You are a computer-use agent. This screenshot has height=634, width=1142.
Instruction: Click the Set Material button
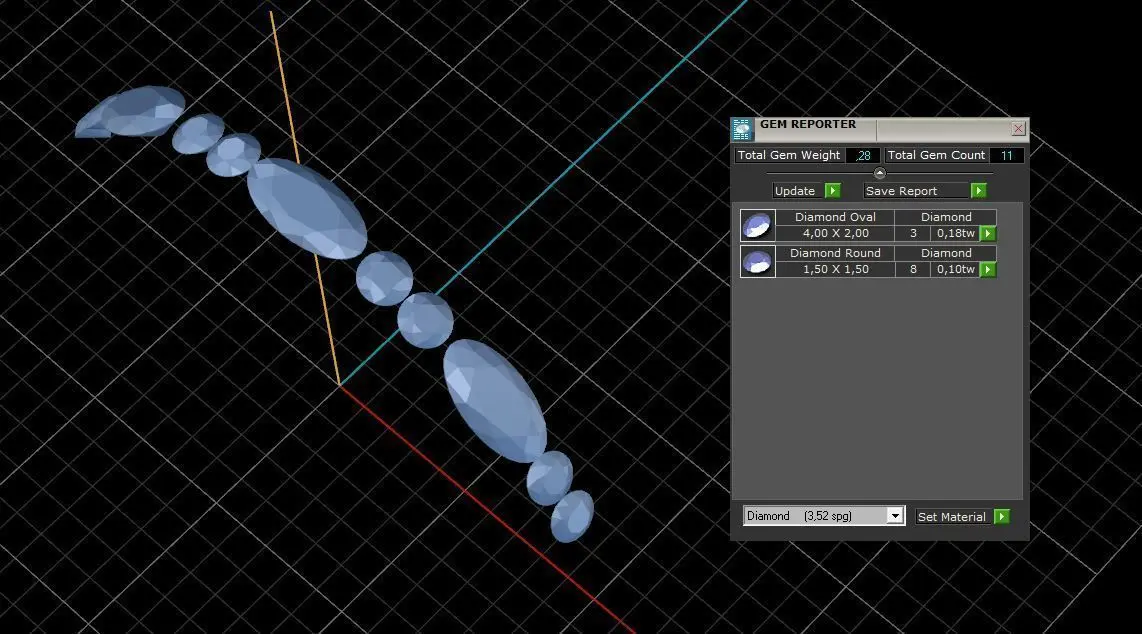954,517
